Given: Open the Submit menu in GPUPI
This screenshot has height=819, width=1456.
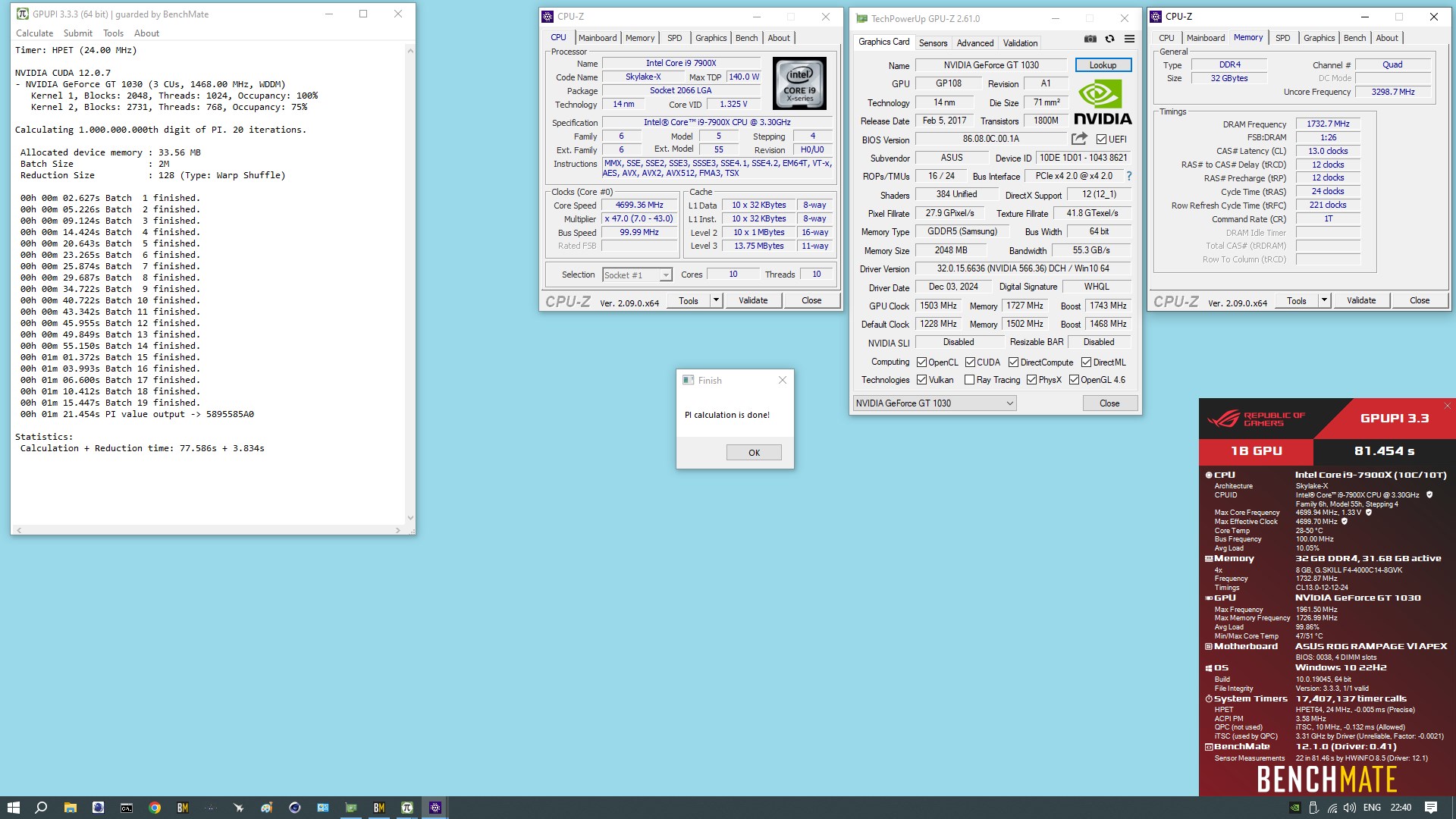Looking at the screenshot, I should pos(78,33).
